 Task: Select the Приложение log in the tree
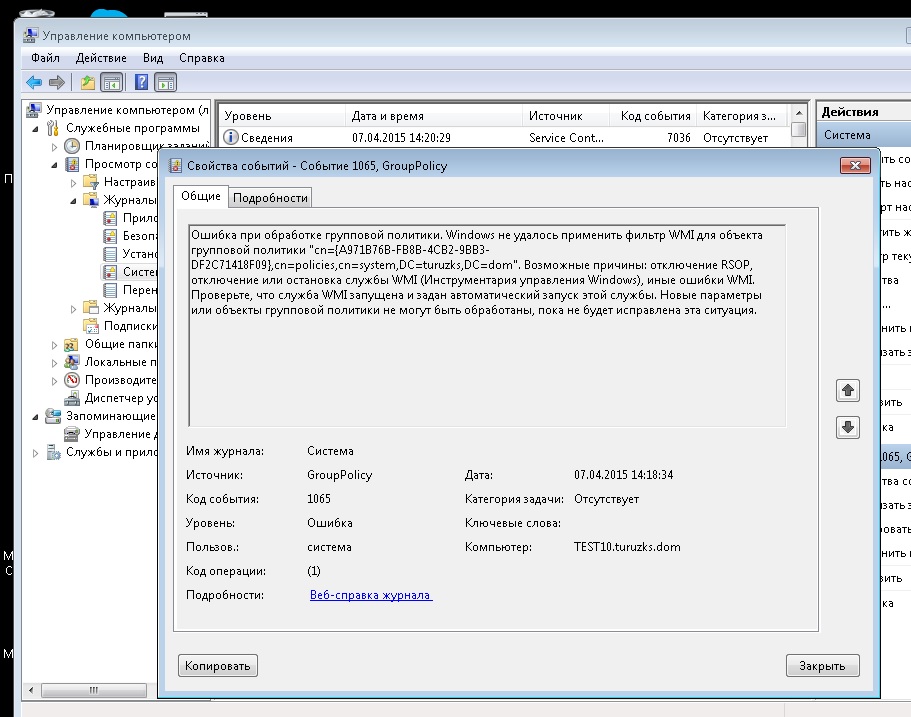pos(140,218)
